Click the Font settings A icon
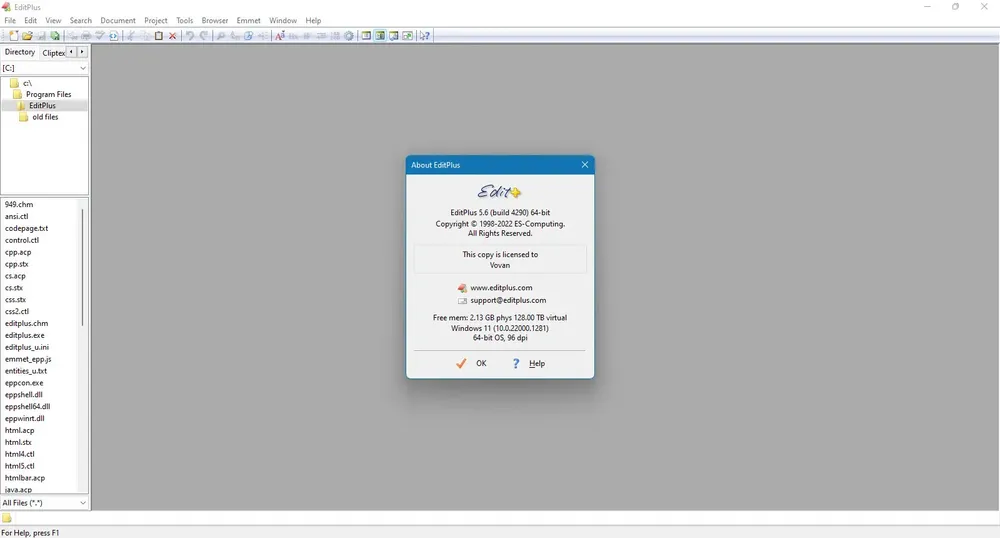1000x538 pixels. click(x=279, y=36)
